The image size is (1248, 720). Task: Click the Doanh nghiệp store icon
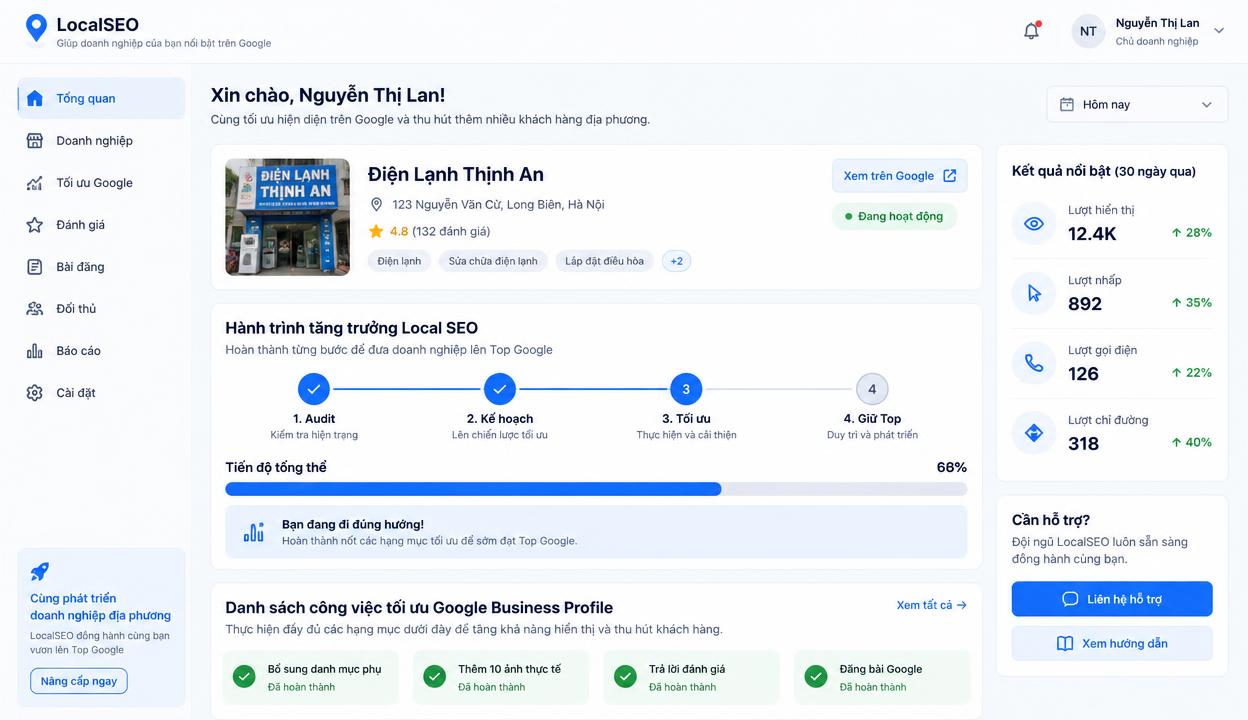35,140
